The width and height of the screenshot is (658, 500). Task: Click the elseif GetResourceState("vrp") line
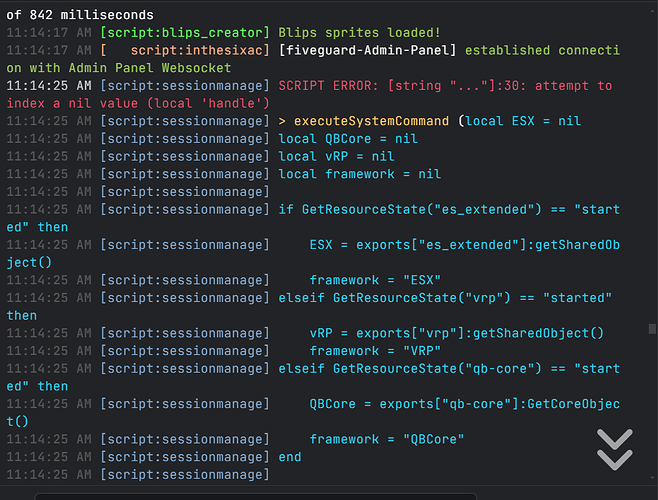(445, 297)
